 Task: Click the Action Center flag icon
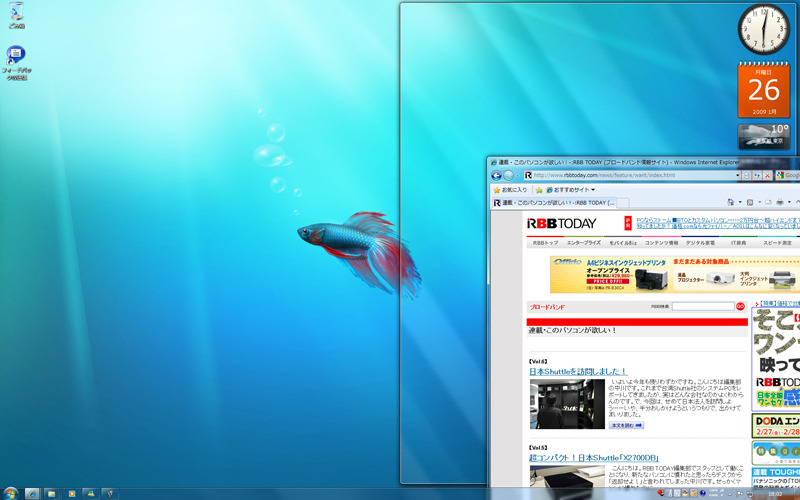[x=738, y=493]
